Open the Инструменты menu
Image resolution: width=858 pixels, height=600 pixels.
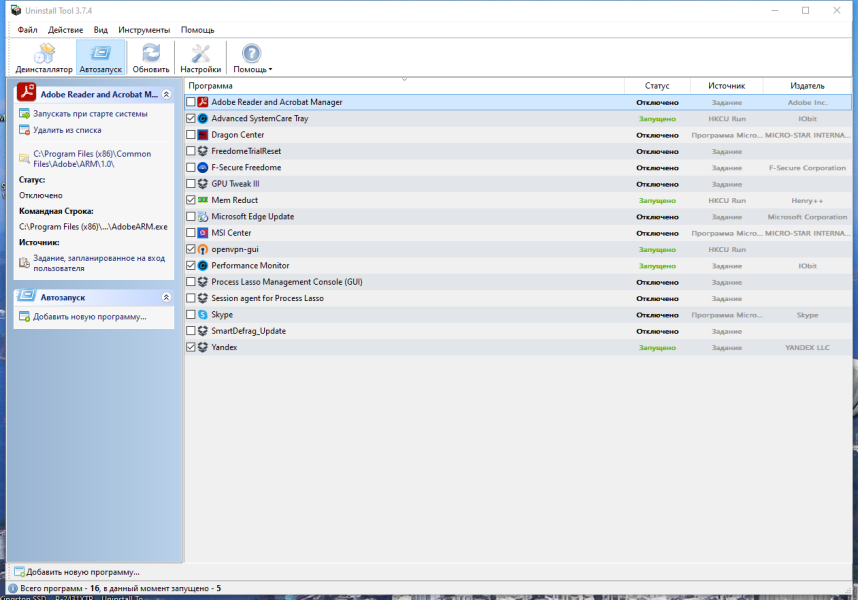tap(144, 30)
